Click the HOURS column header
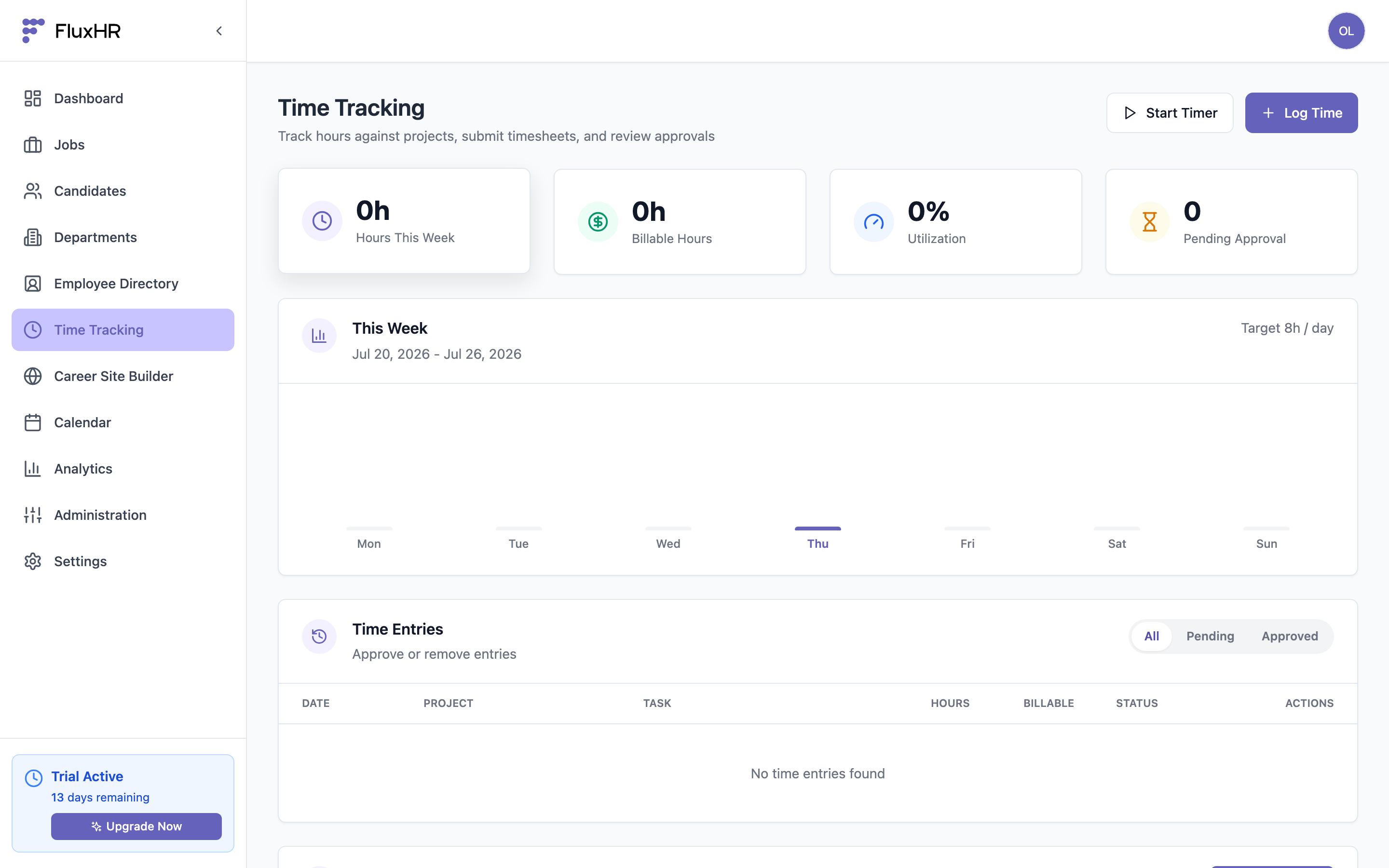 950,703
